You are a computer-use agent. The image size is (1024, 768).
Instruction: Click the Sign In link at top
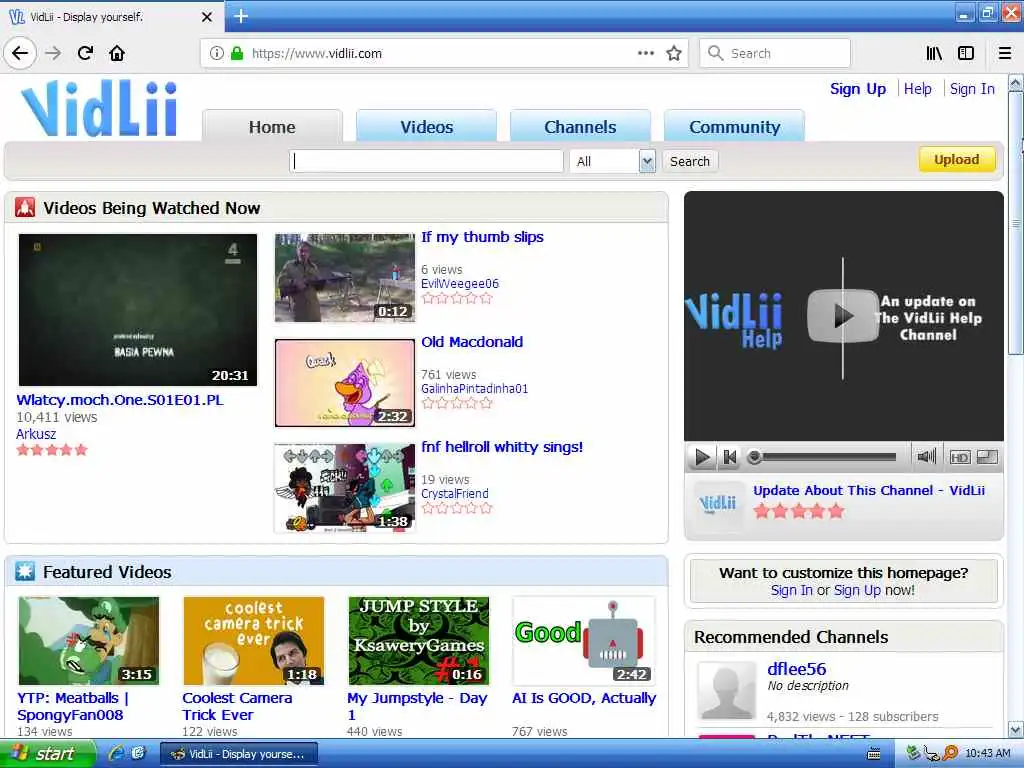pos(972,89)
